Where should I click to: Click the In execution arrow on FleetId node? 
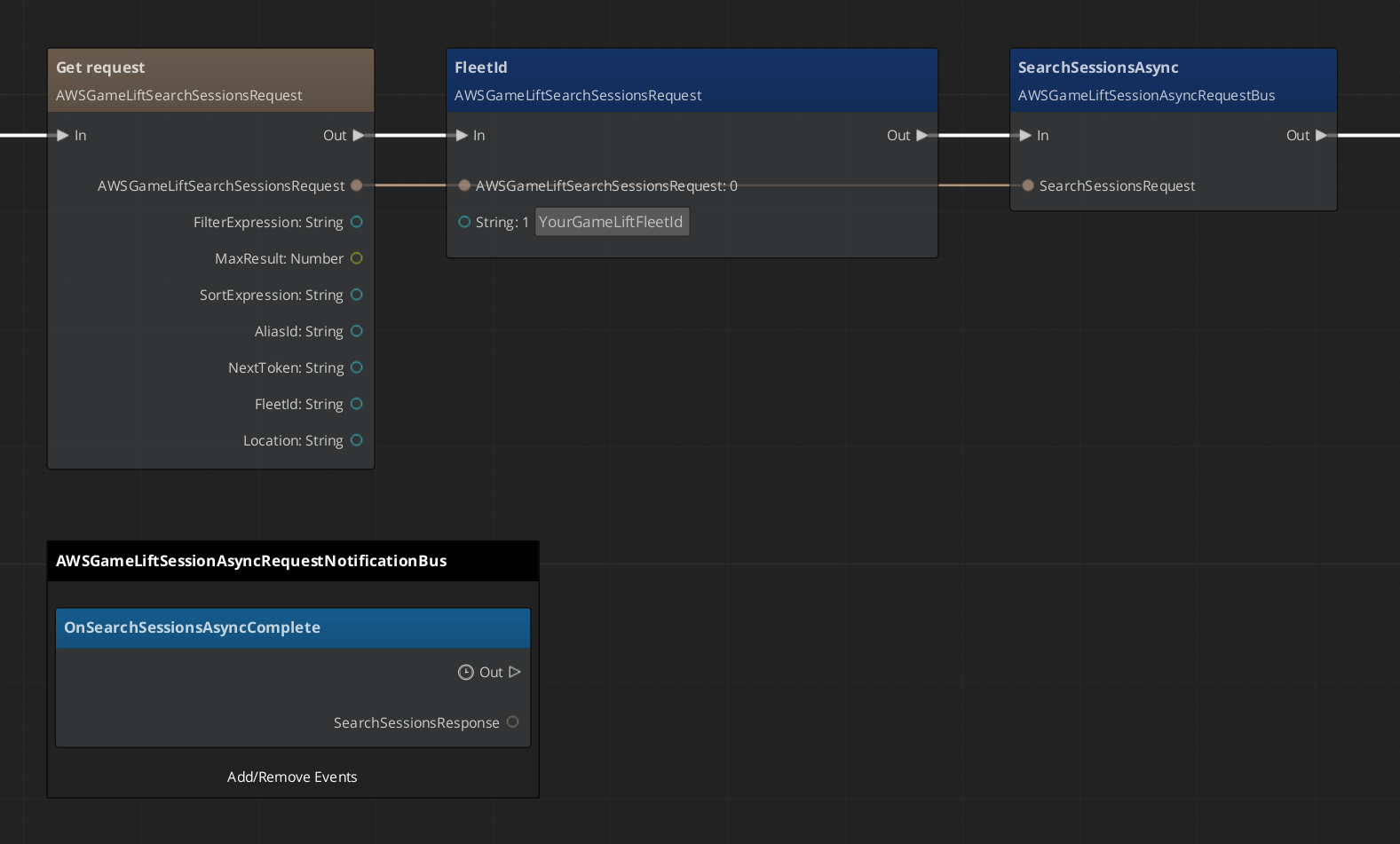(x=462, y=136)
